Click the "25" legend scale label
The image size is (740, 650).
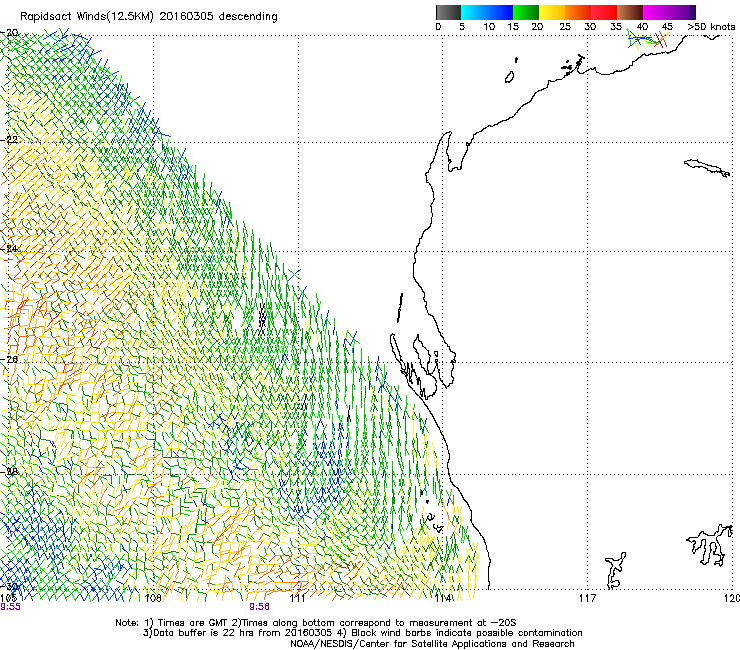tap(564, 27)
